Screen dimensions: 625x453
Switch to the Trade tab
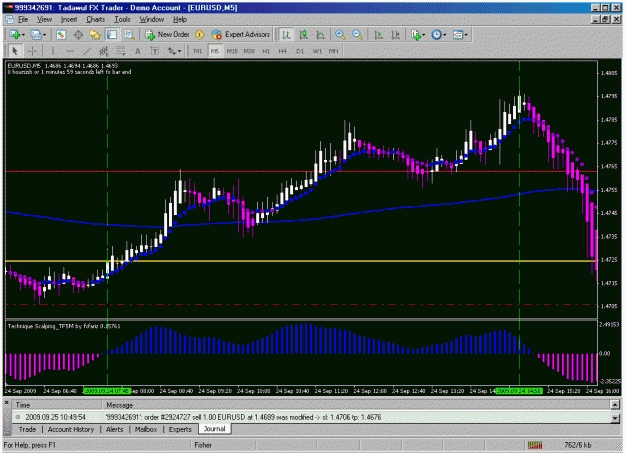tap(28, 429)
